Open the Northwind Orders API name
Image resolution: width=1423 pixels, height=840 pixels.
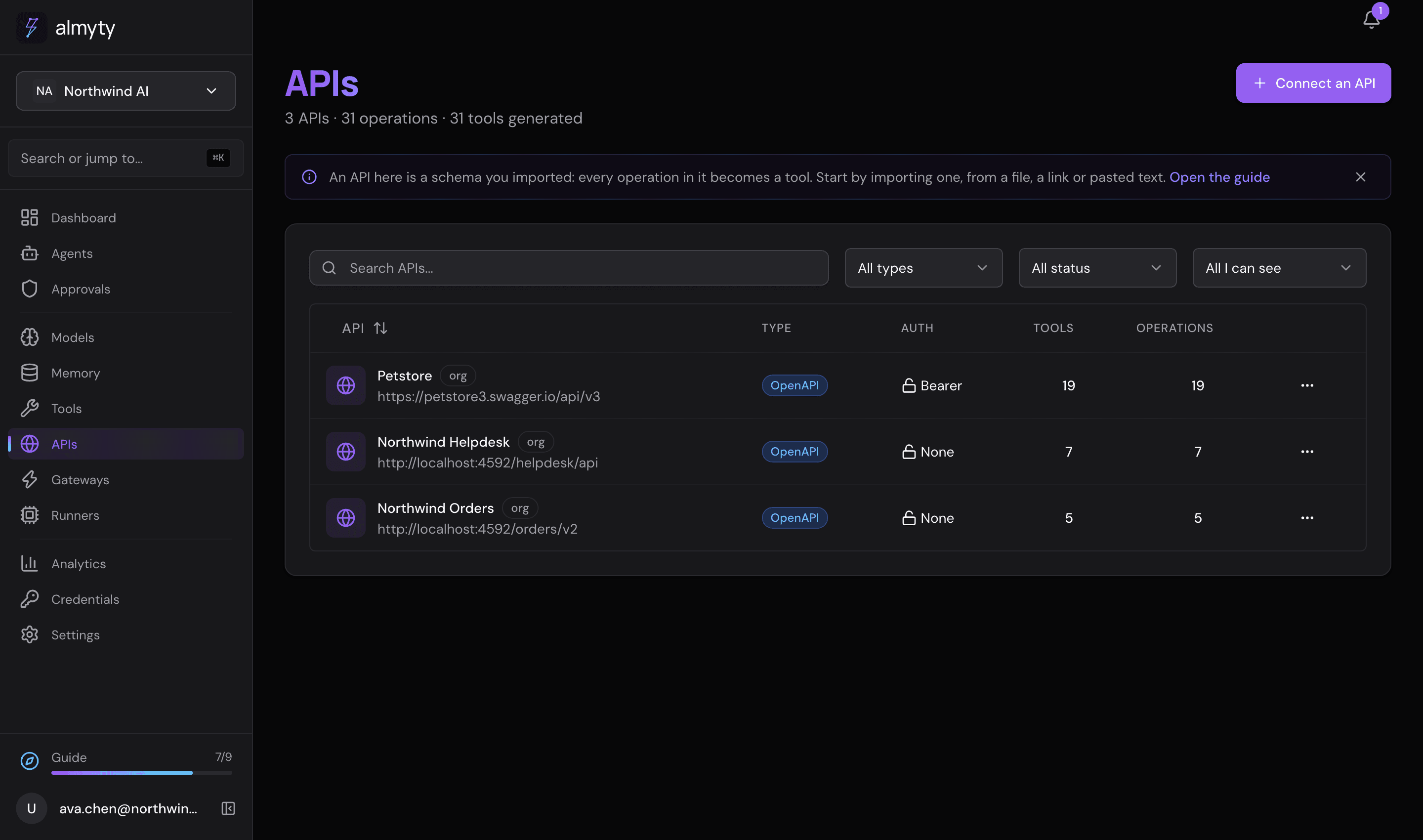point(435,508)
